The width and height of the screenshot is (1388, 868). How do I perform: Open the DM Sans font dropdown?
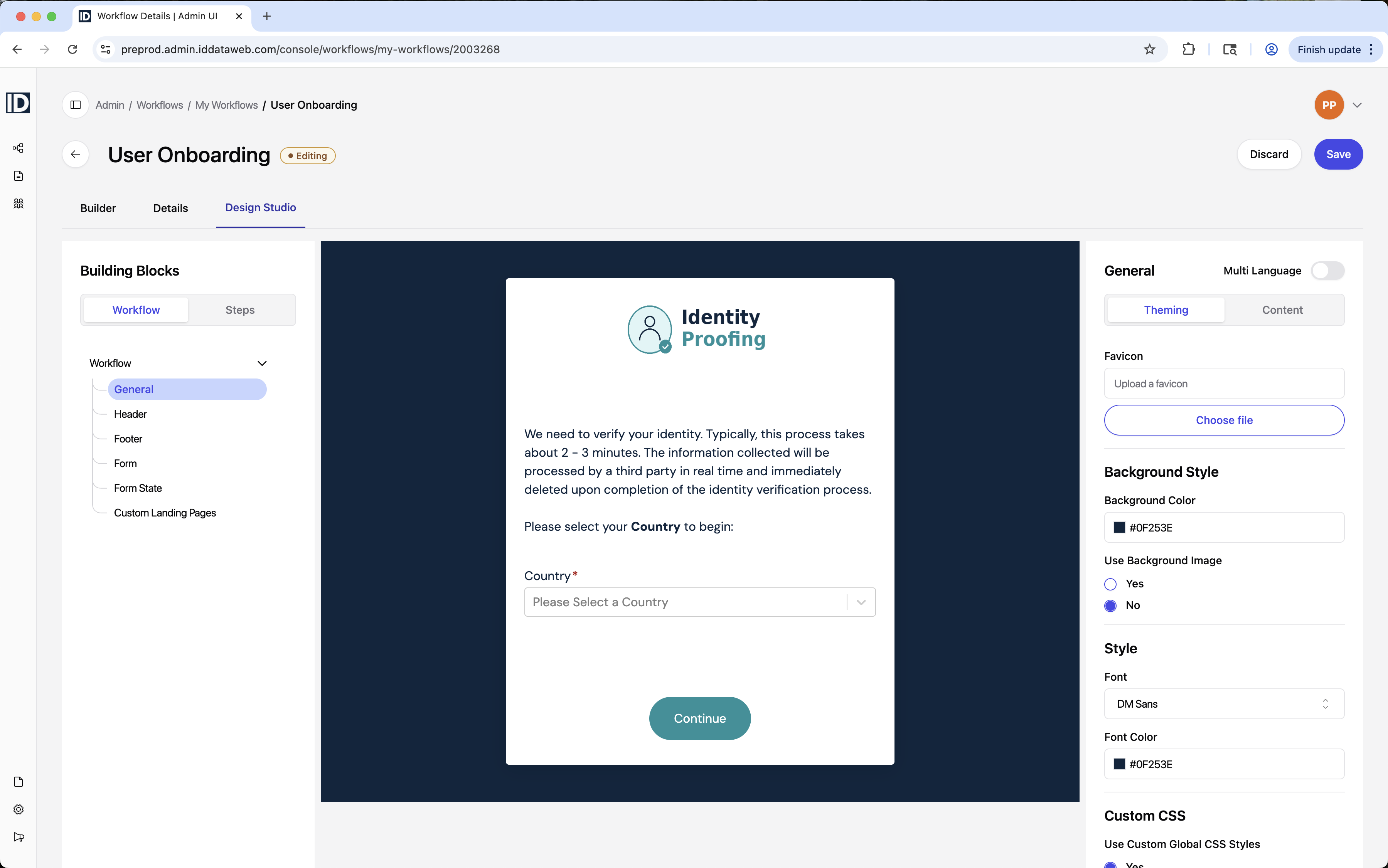(1224, 704)
